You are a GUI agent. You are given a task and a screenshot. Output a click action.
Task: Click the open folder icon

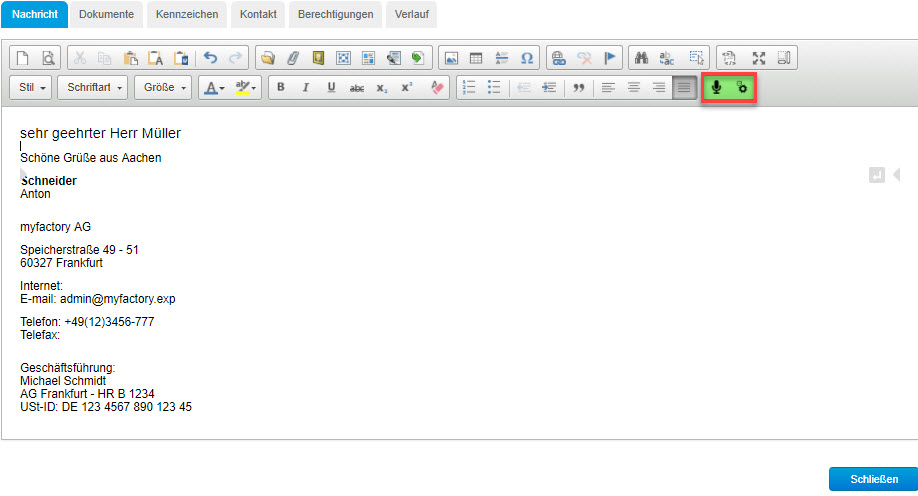pyautogui.click(x=268, y=58)
